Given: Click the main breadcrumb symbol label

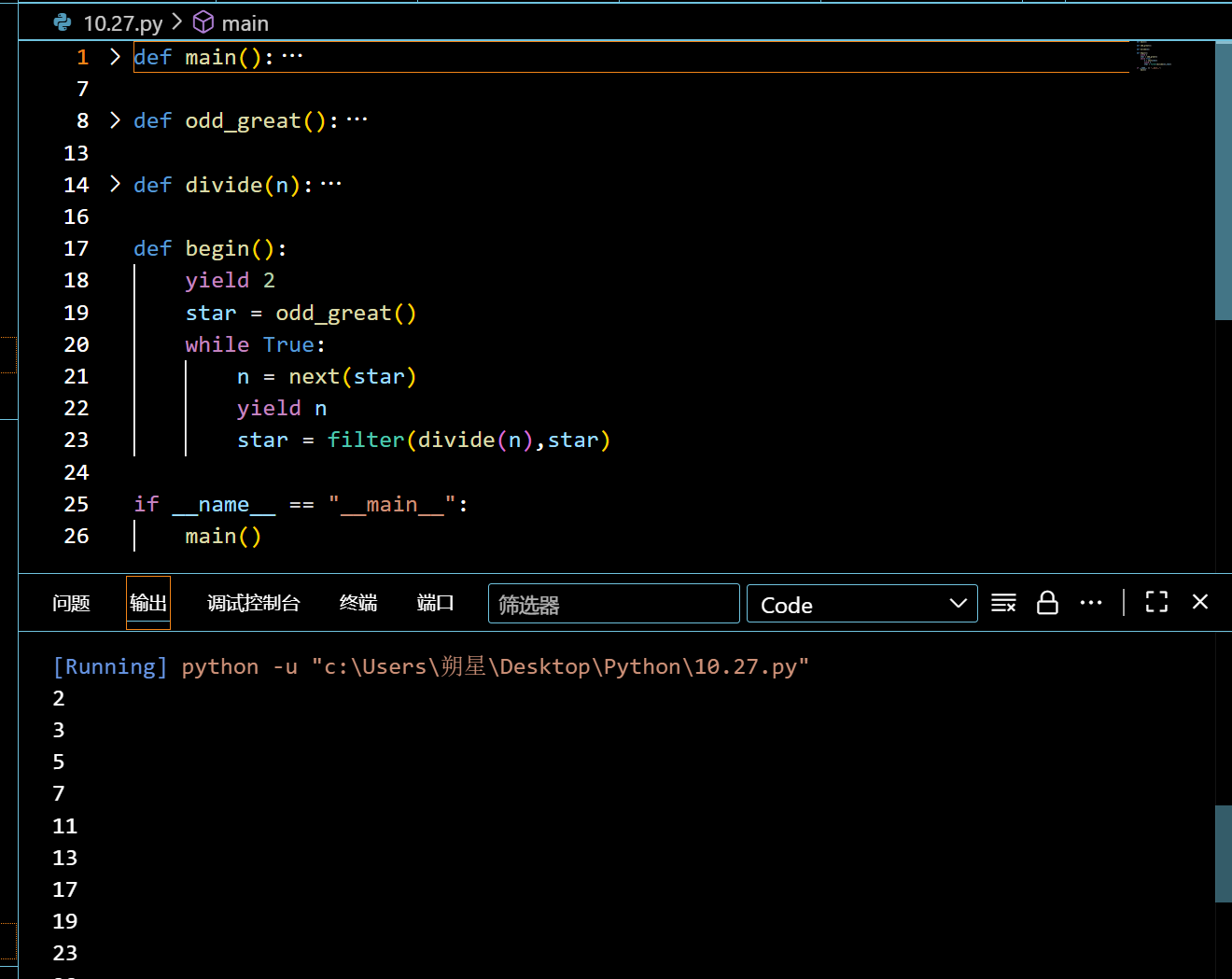Looking at the screenshot, I should [245, 23].
